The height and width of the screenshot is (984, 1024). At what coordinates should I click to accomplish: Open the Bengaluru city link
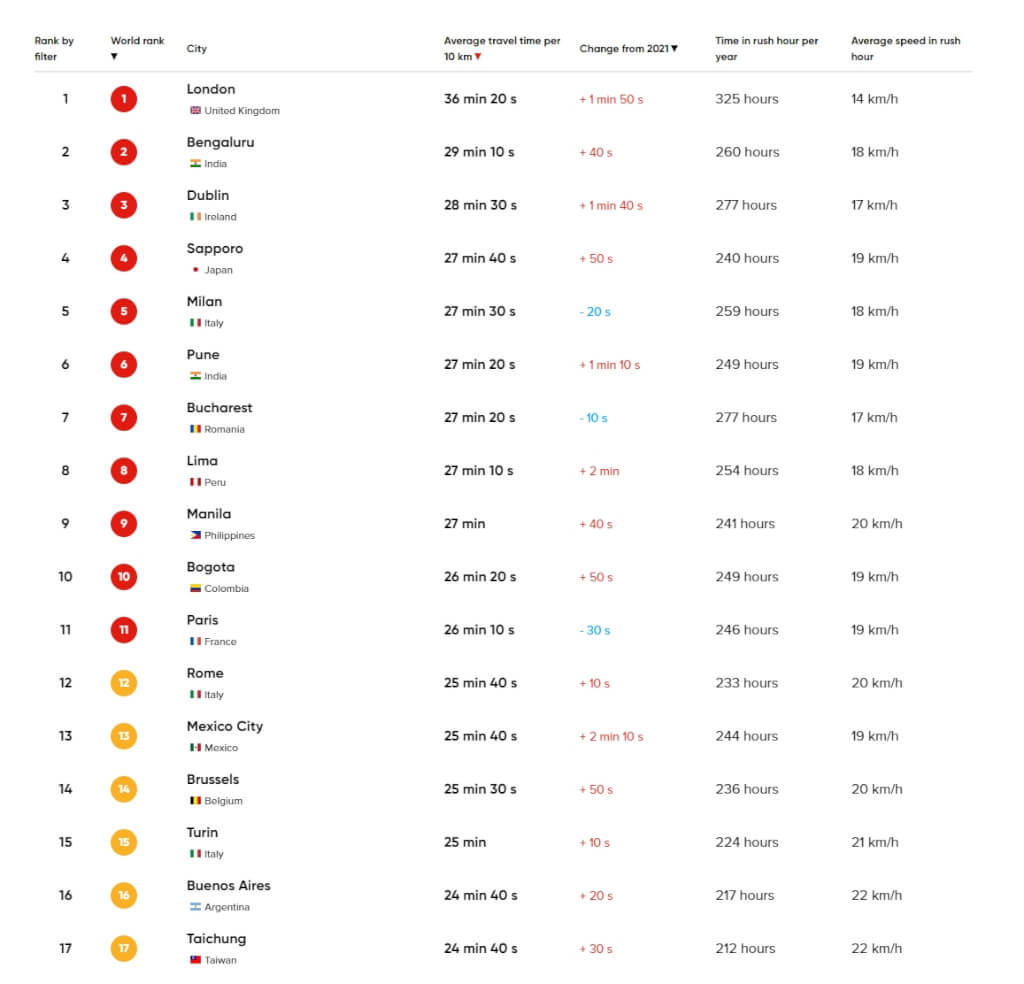coord(220,142)
